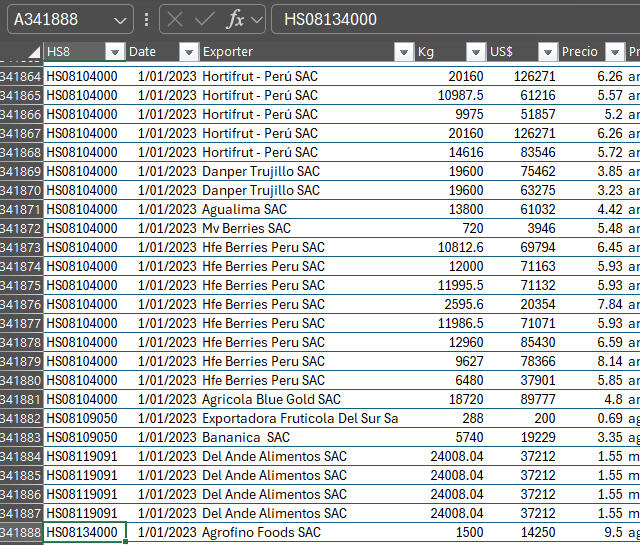
Task: Select HS08109050 in row 341882
Action: click(85, 418)
